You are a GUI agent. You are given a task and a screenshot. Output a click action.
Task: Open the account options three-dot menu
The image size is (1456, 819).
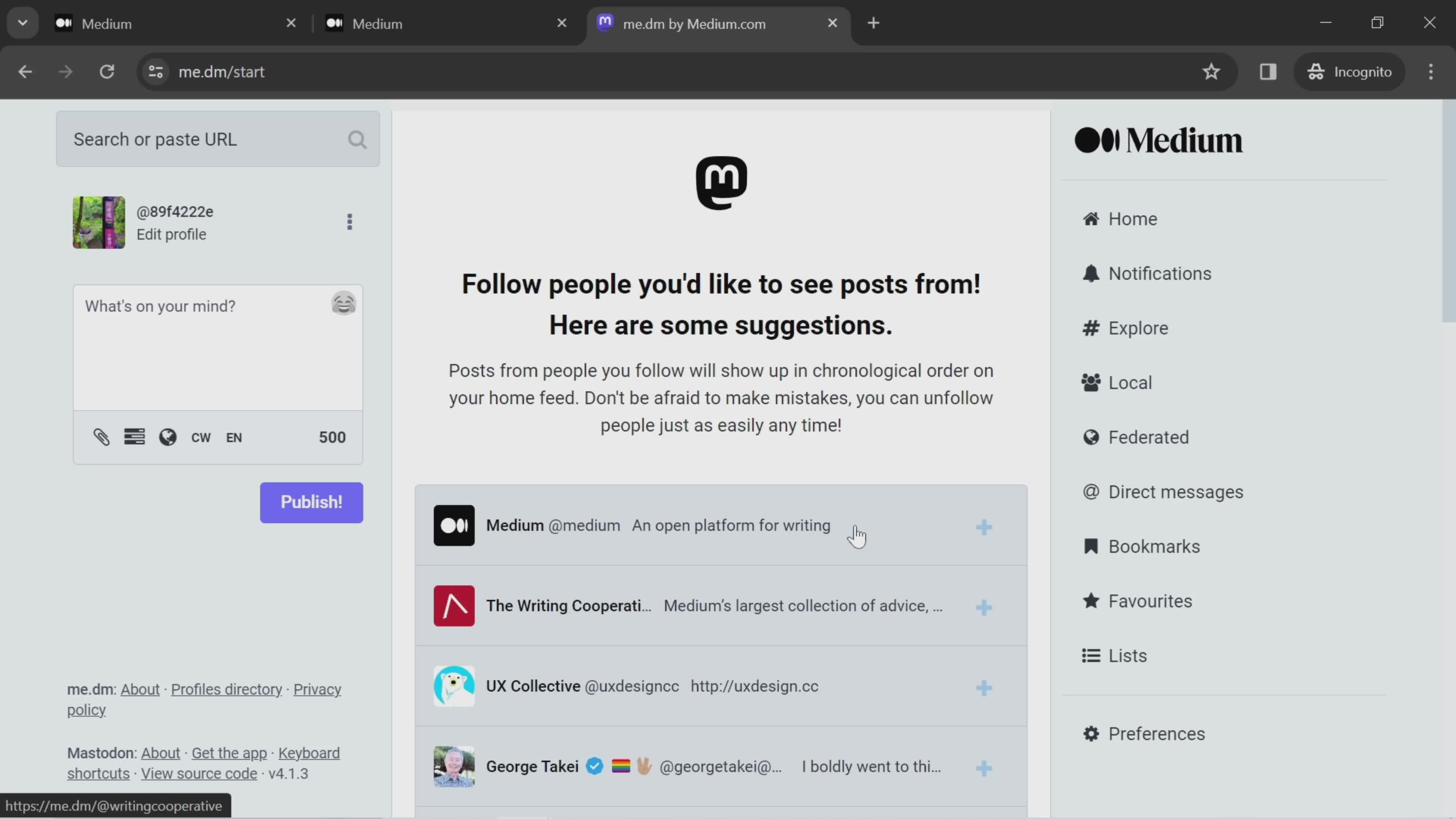pyautogui.click(x=349, y=222)
